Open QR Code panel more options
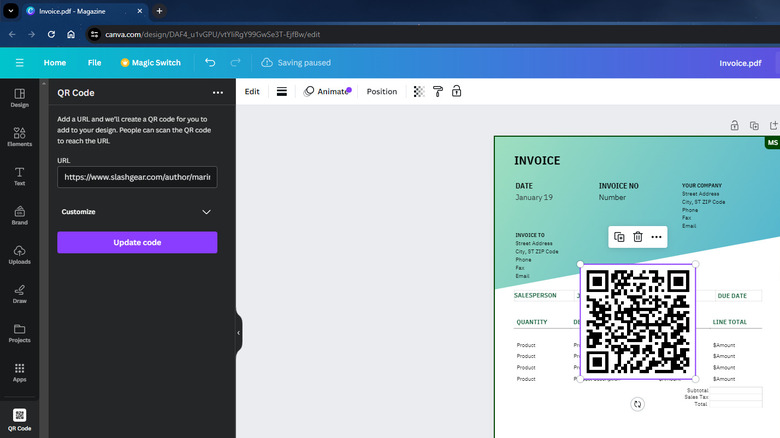This screenshot has width=780, height=438. (x=218, y=92)
